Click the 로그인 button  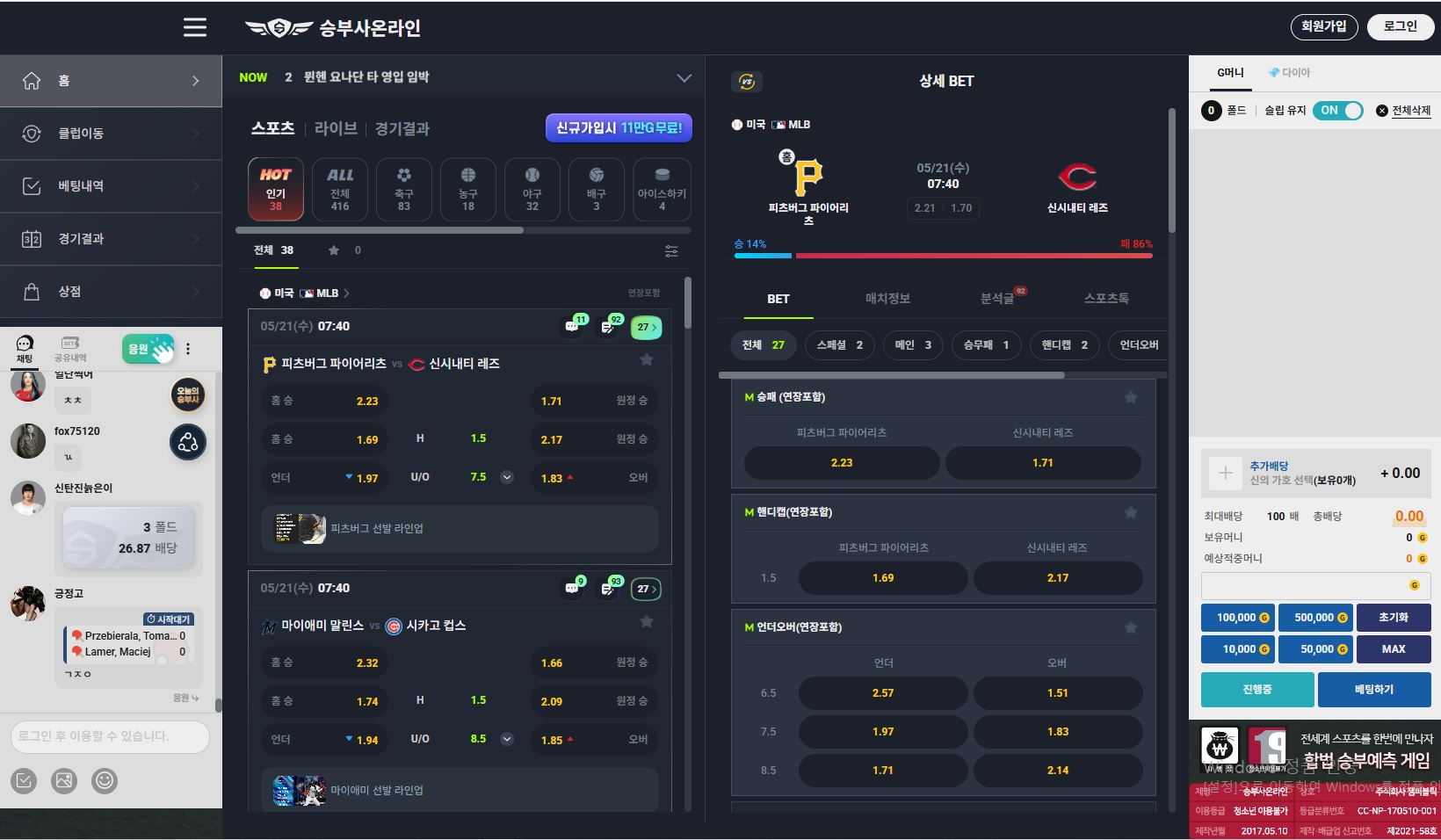pos(1400,26)
